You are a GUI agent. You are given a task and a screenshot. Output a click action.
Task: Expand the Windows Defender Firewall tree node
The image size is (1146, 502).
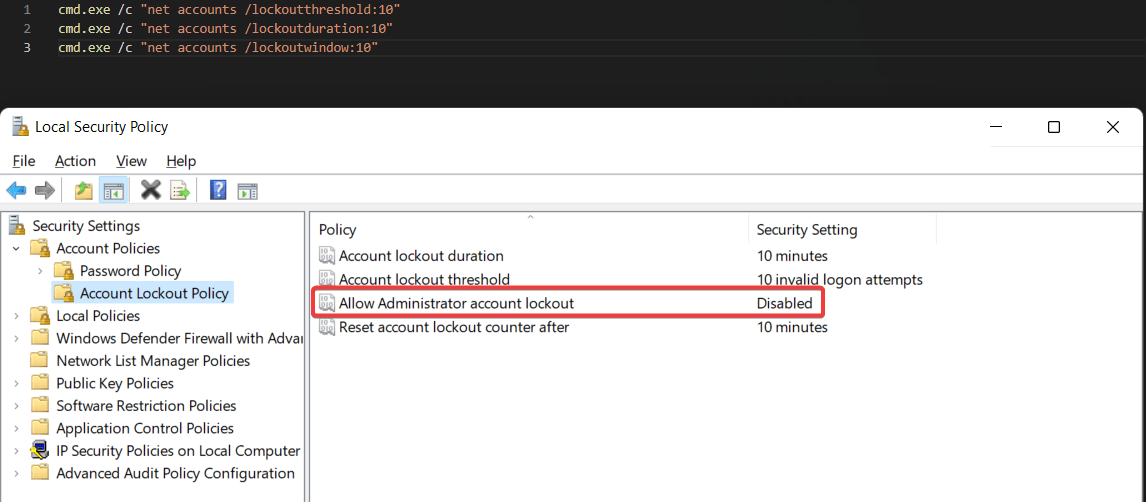click(x=16, y=338)
